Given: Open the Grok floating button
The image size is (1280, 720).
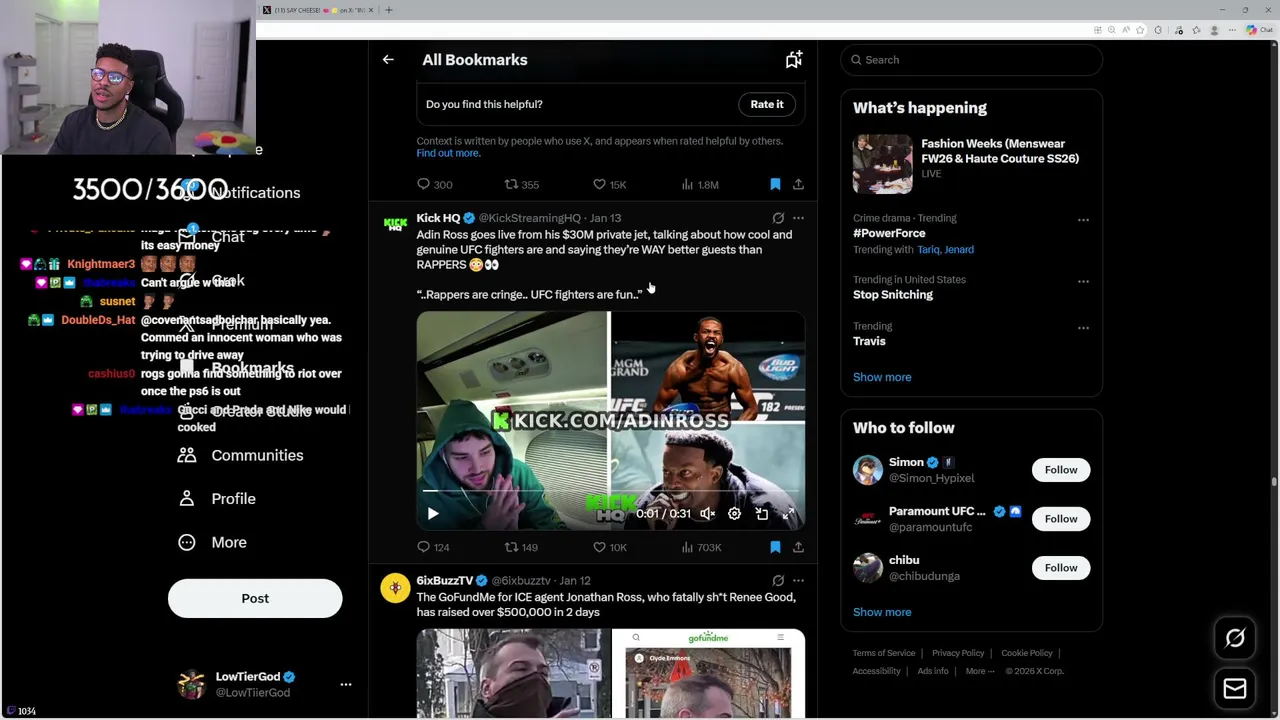Looking at the screenshot, I should (1235, 638).
